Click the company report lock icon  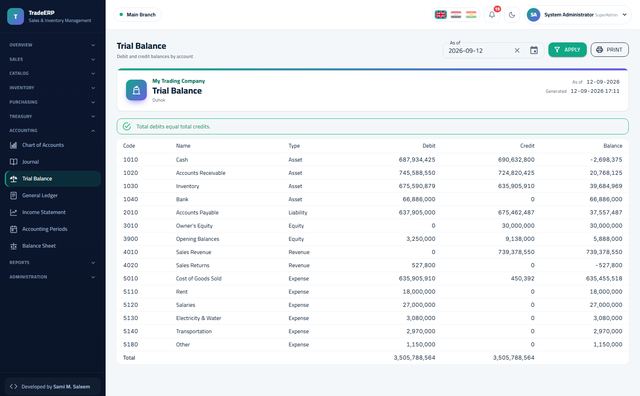tap(136, 90)
